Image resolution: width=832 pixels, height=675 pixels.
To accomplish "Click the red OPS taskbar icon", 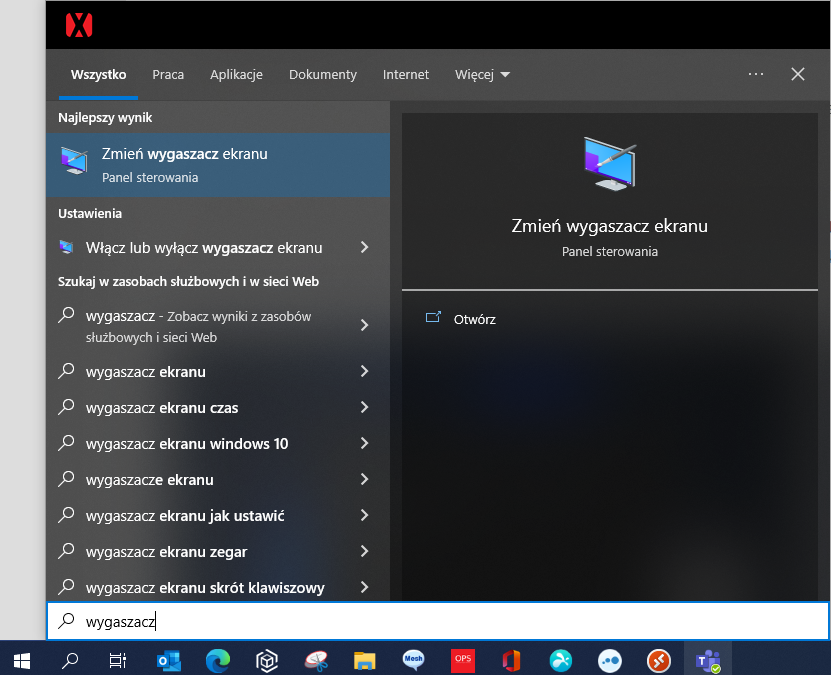I will (463, 660).
